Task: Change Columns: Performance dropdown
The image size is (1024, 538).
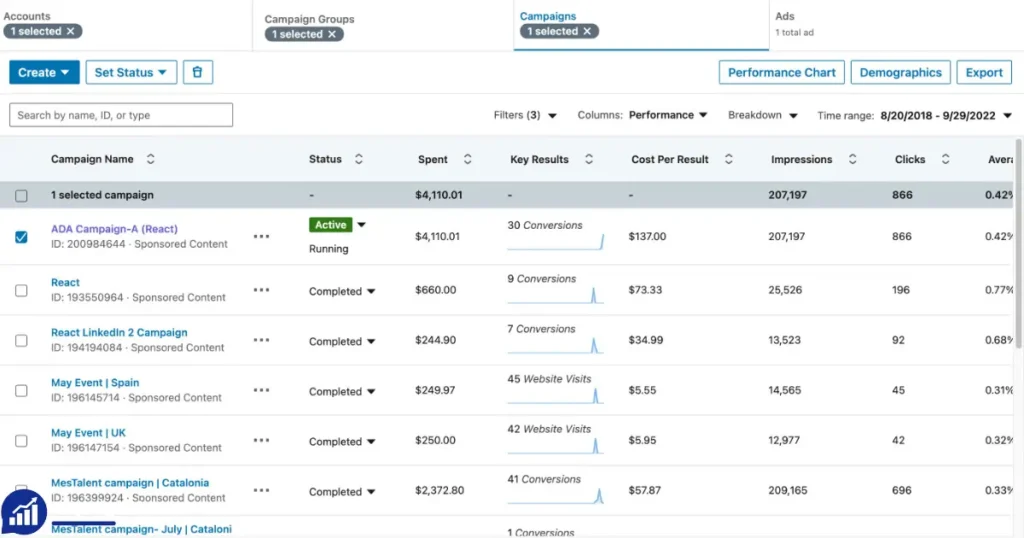Action: [643, 116]
